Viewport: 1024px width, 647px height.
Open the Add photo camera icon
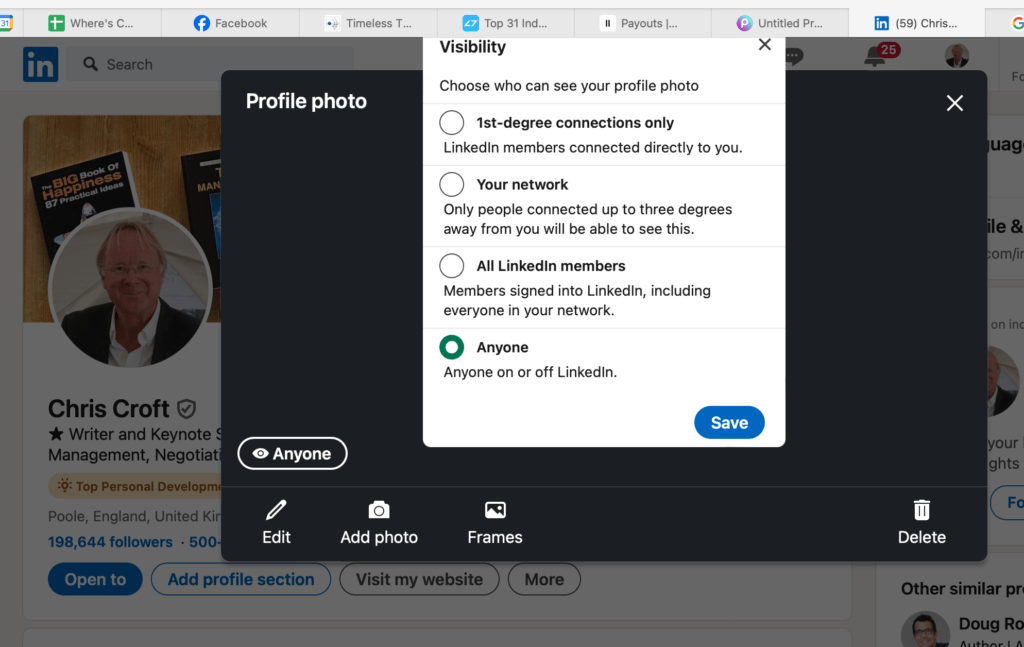379,521
